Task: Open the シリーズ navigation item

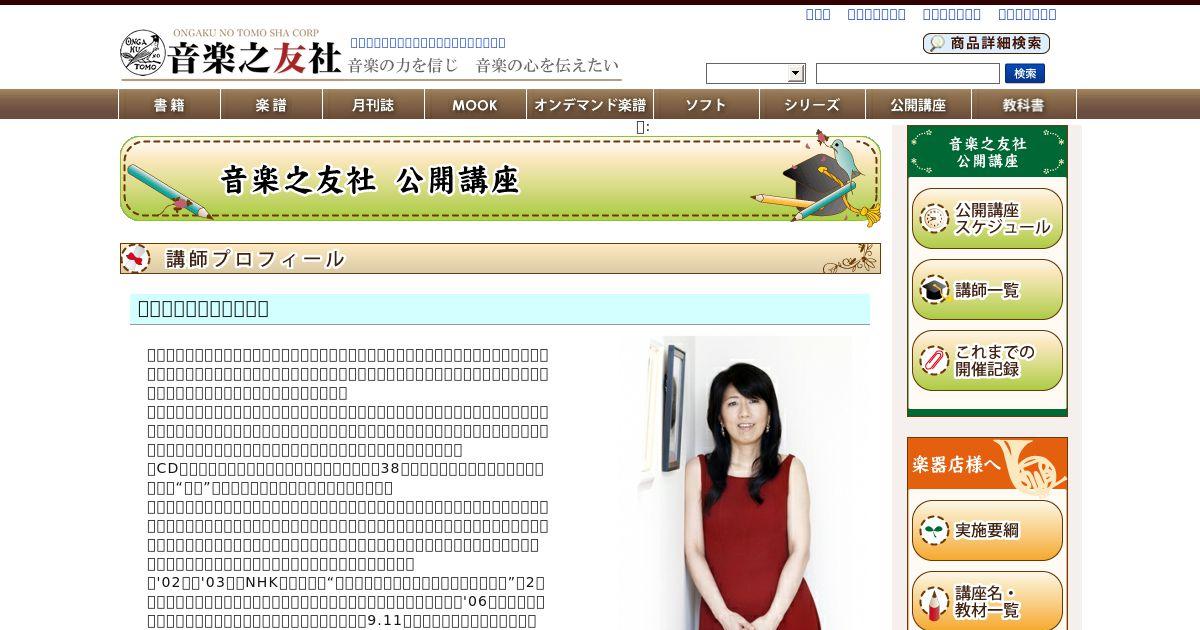Action: coord(811,104)
